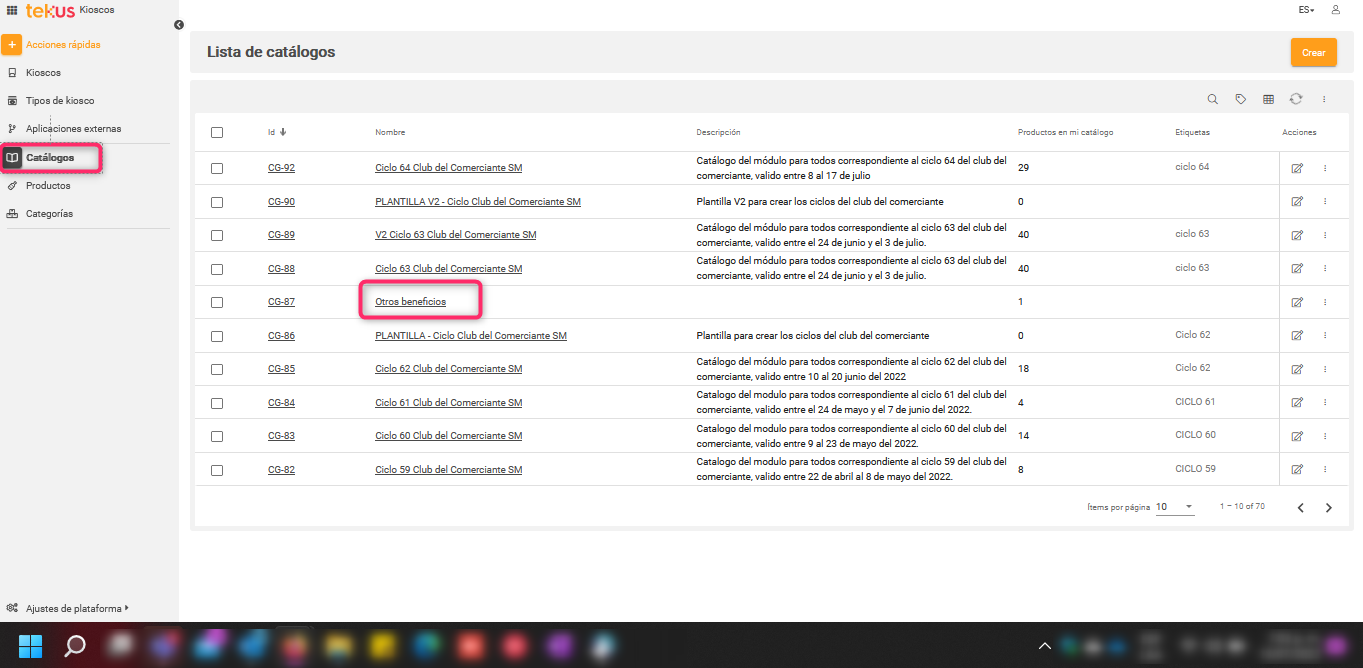Viewport: 1363px width, 668px height.
Task: Open the ES language selector
Action: click(1306, 10)
